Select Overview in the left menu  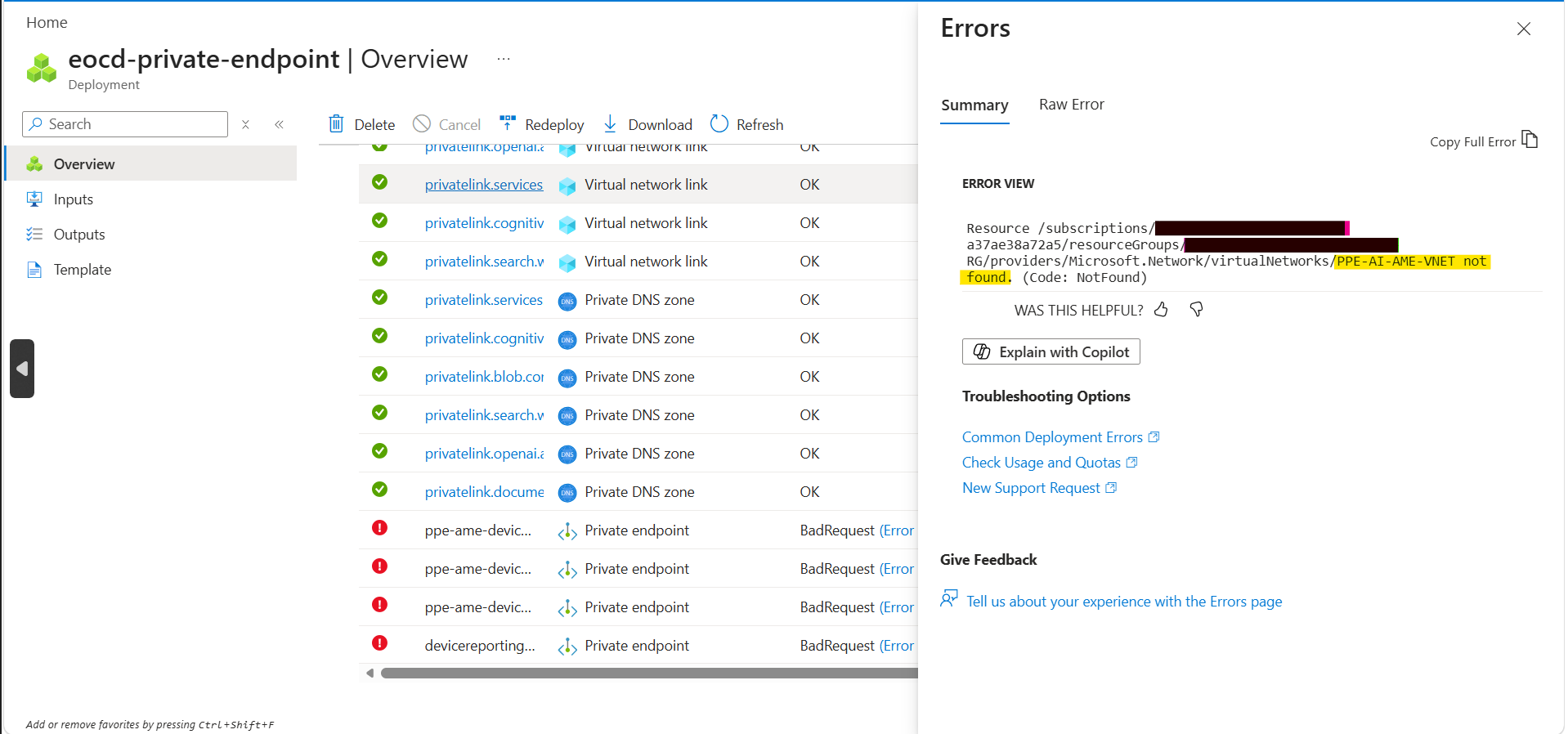pos(151,163)
